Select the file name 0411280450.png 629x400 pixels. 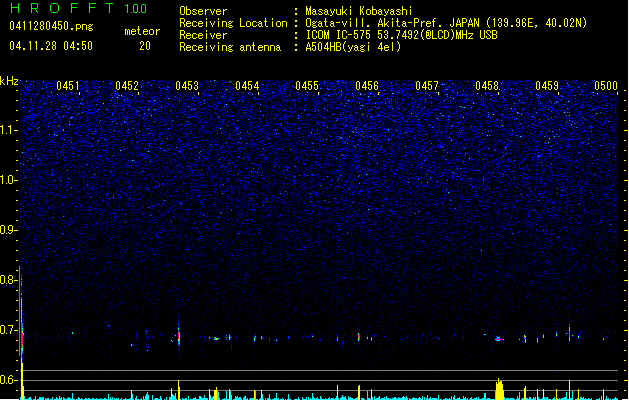[51, 26]
